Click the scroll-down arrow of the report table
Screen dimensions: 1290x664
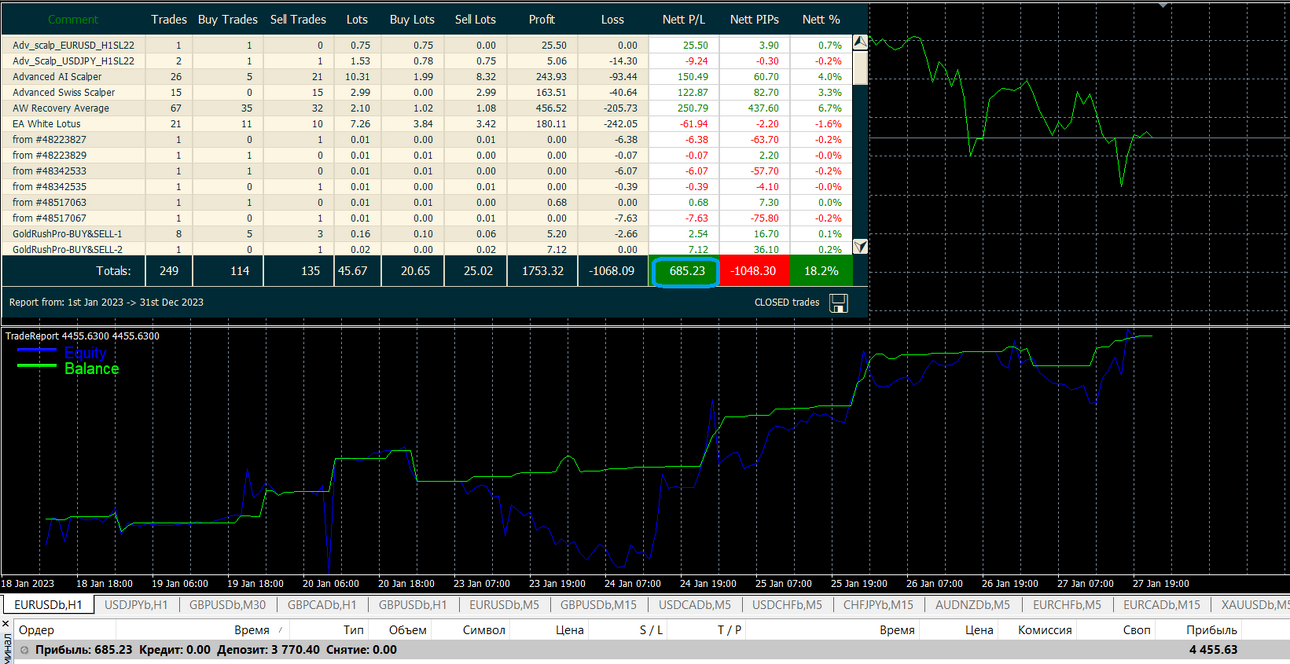[x=860, y=246]
